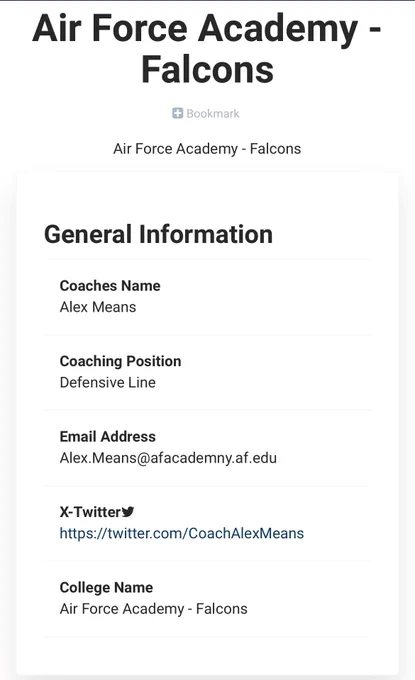Click the General Information heading
This screenshot has height=680, width=415.
point(158,234)
